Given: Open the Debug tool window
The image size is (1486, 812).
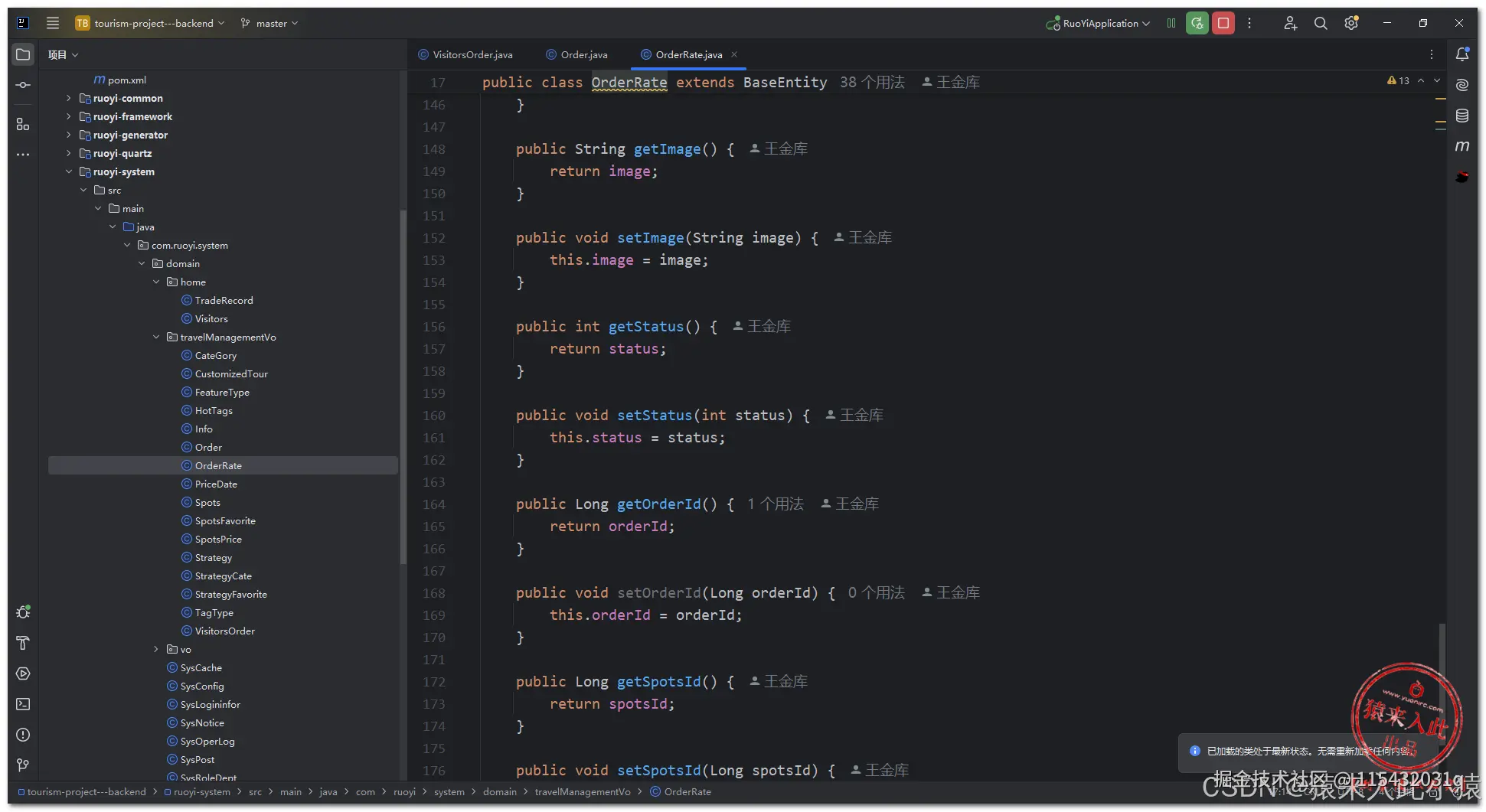Looking at the screenshot, I should pos(23,612).
